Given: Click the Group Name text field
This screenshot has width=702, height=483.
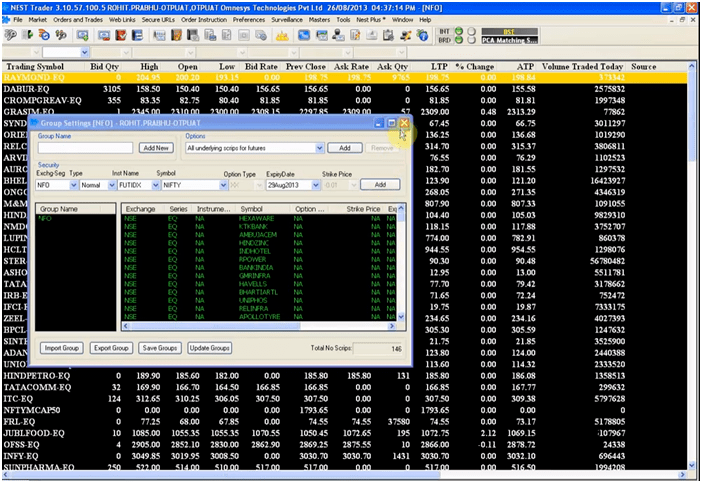Looking at the screenshot, I should tap(86, 148).
